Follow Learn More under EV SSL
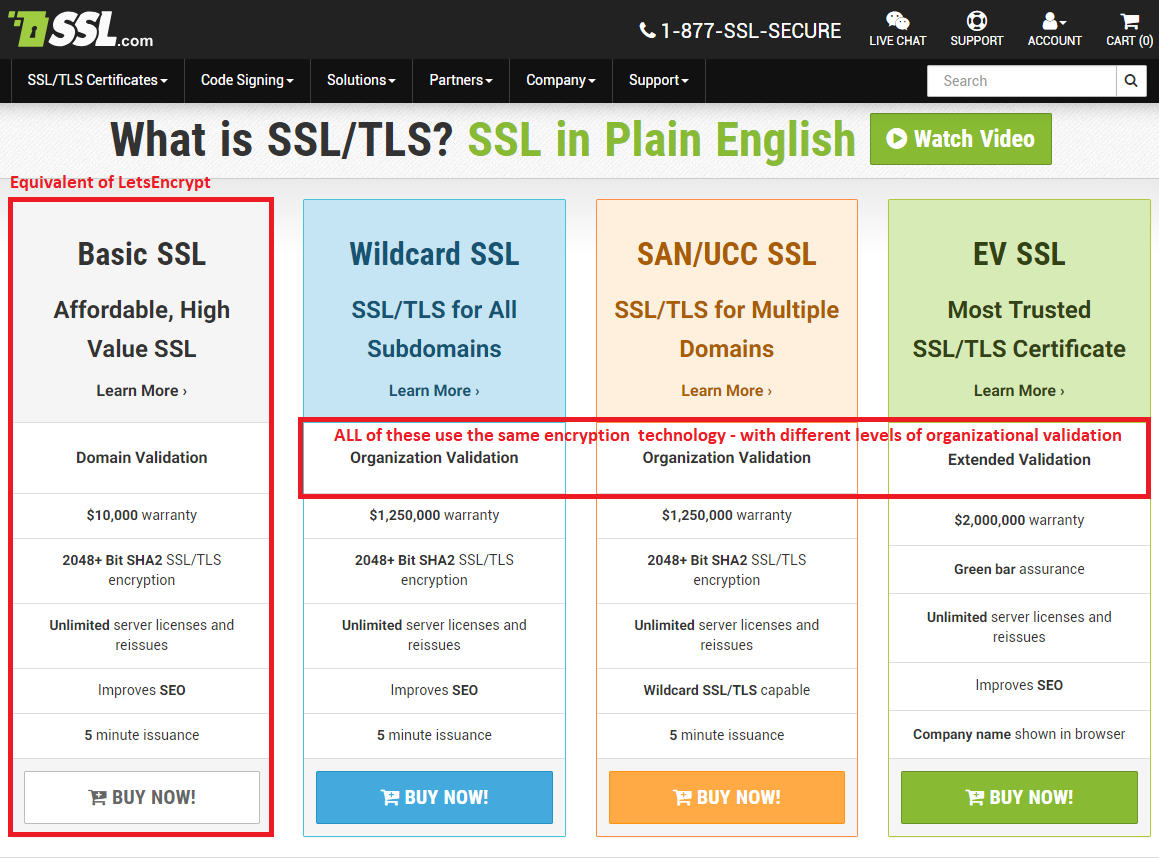The image size is (1159, 868). coord(1019,390)
